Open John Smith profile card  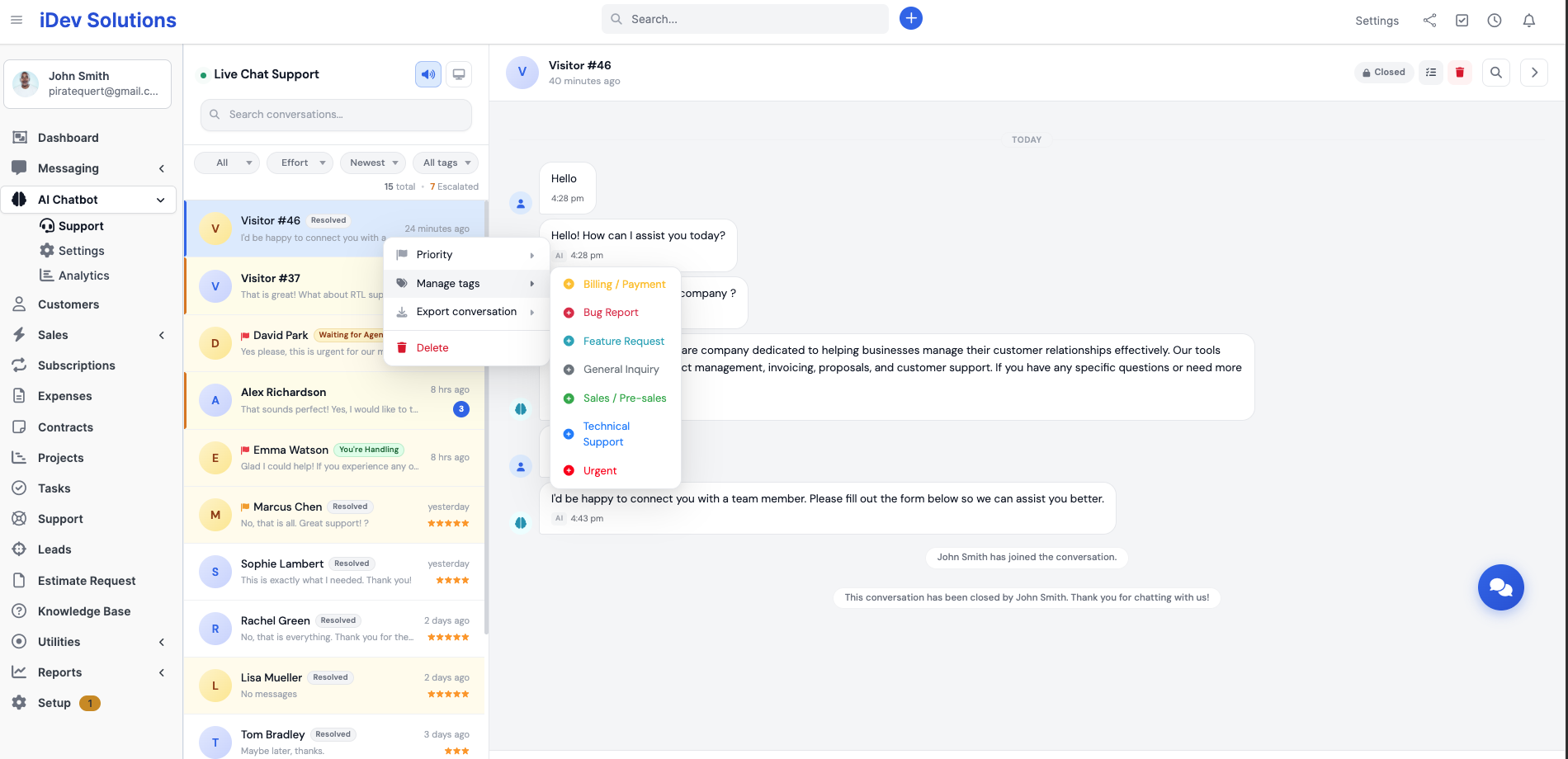click(87, 84)
